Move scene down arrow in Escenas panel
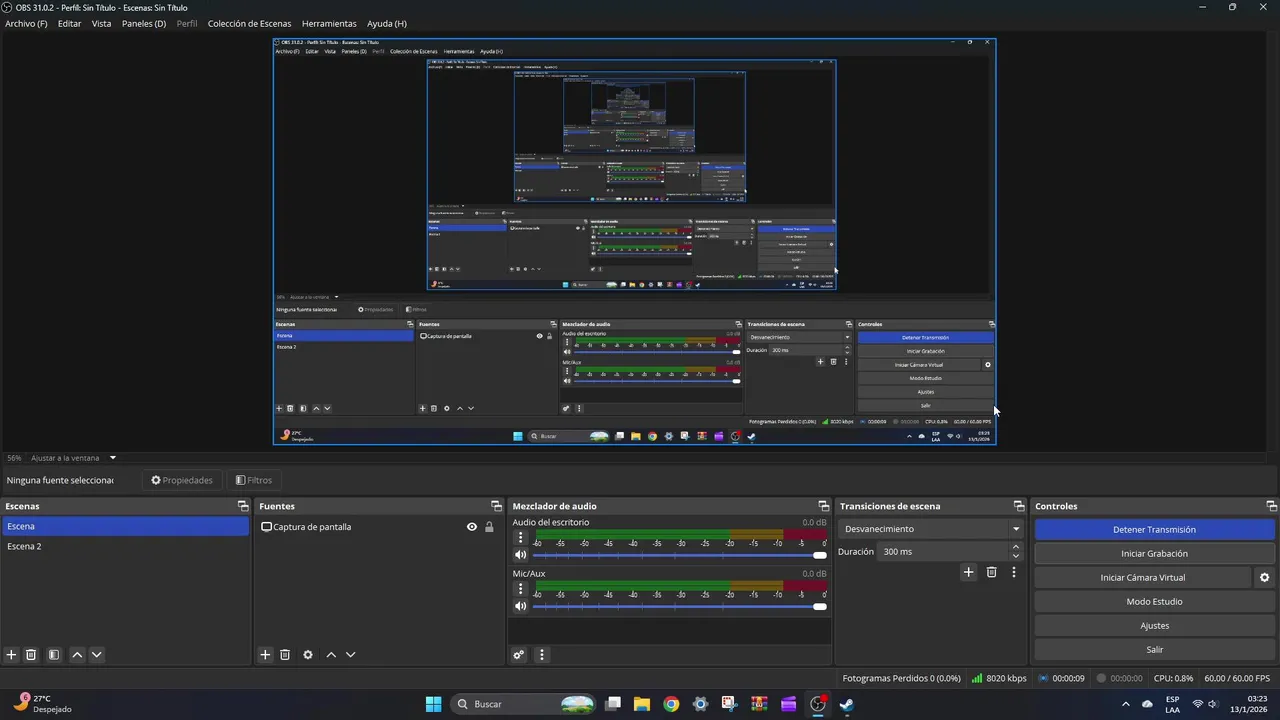Image resolution: width=1280 pixels, height=720 pixels. click(96, 655)
